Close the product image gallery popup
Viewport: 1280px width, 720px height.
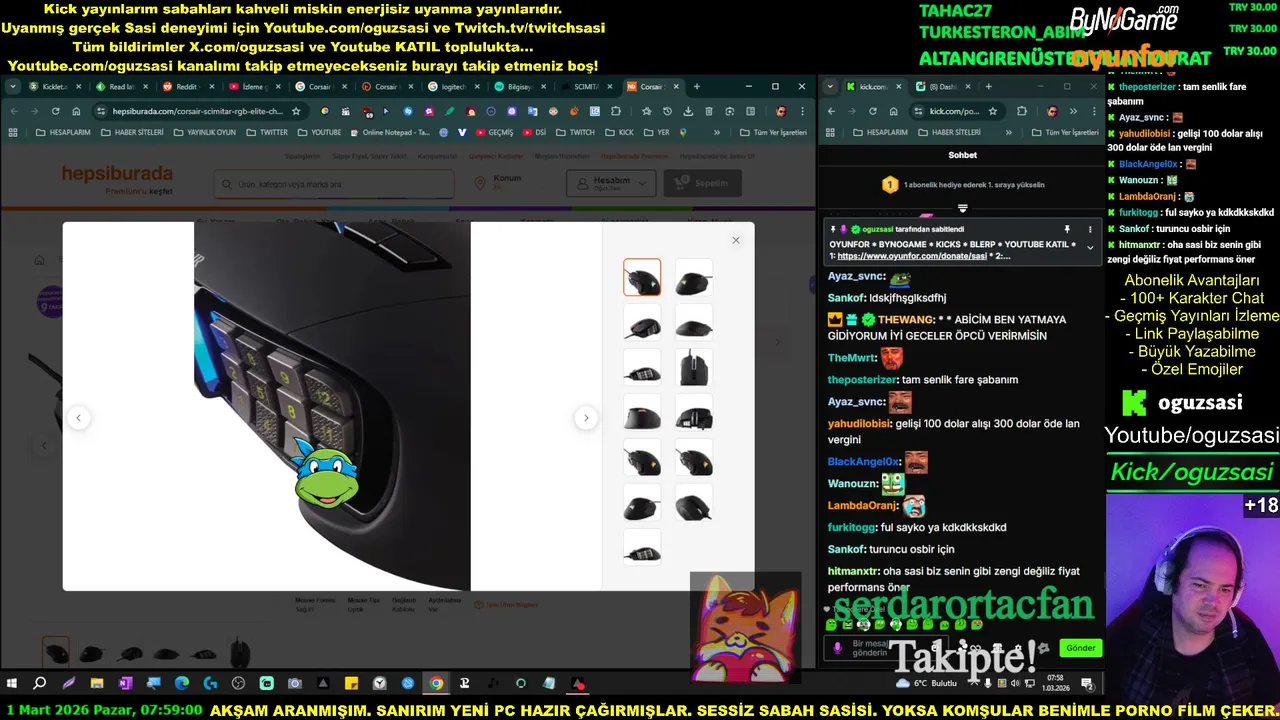tap(736, 240)
